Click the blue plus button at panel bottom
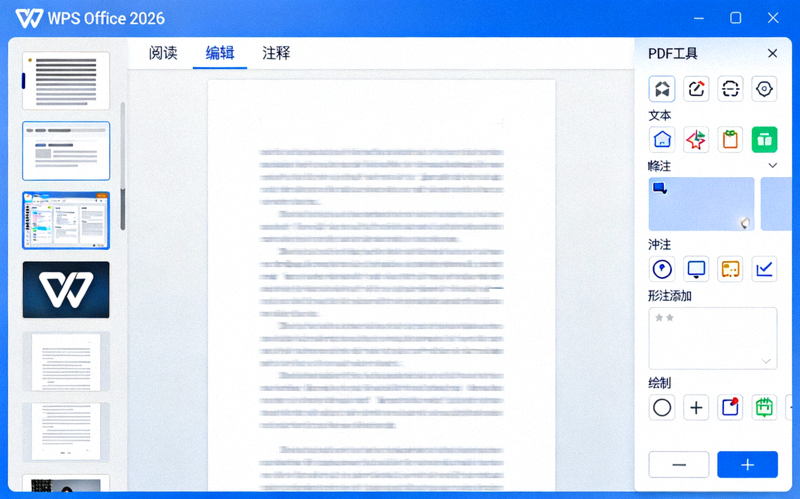The height and width of the screenshot is (499, 800). click(x=747, y=464)
